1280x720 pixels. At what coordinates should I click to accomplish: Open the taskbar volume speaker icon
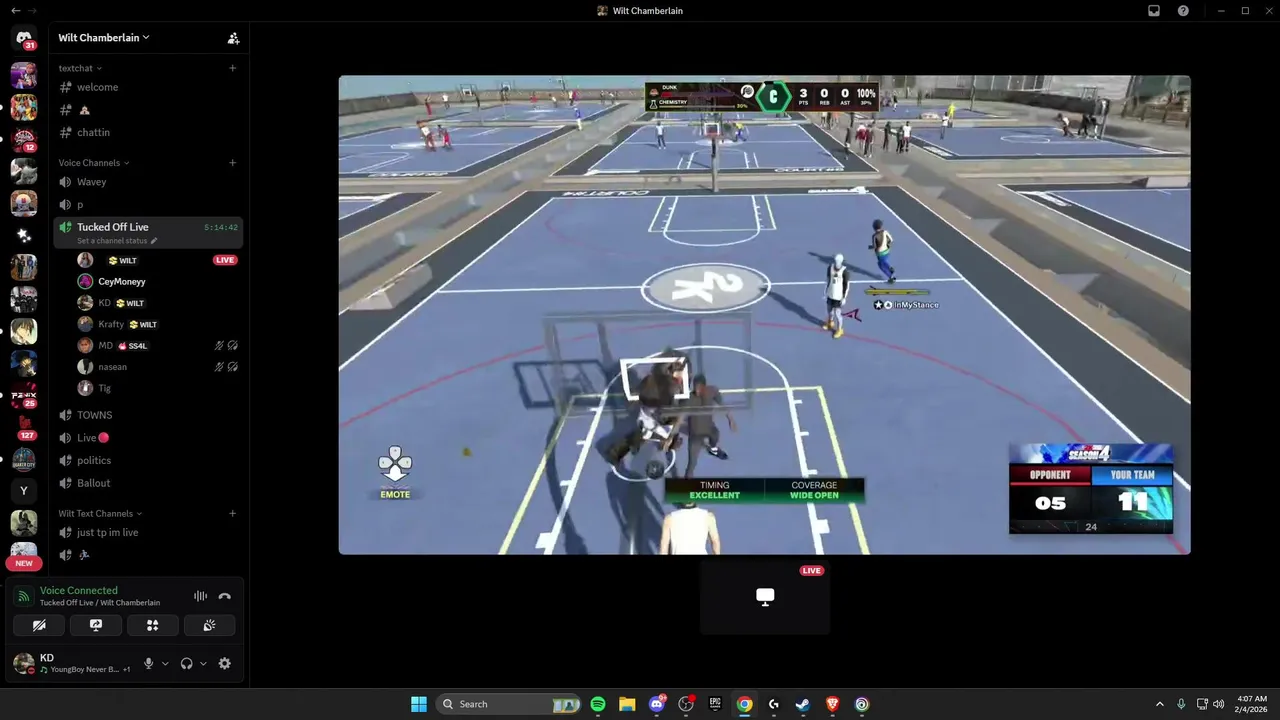1218,704
